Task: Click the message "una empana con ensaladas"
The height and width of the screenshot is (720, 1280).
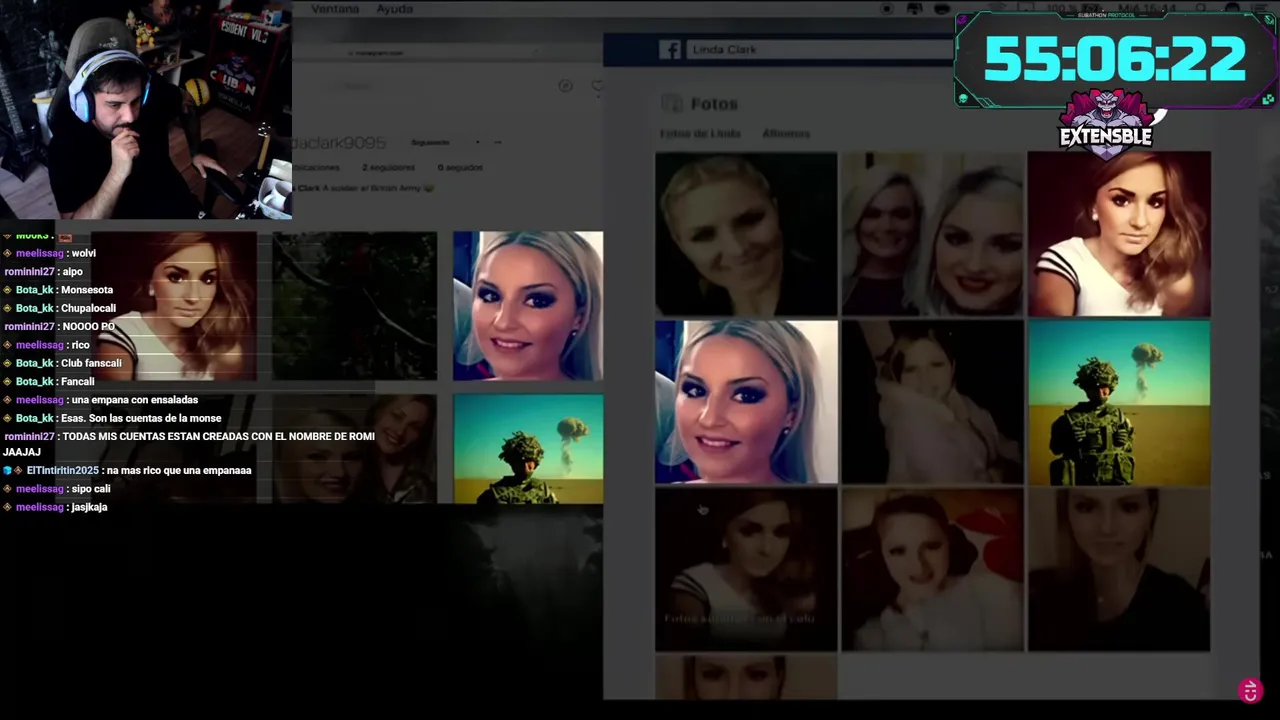Action: pyautogui.click(x=135, y=400)
